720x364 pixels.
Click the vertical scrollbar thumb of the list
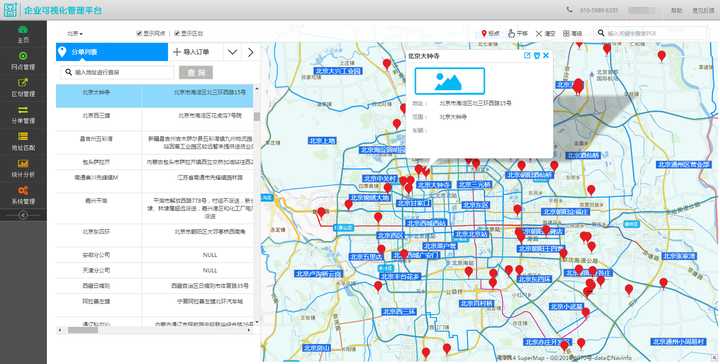257,117
